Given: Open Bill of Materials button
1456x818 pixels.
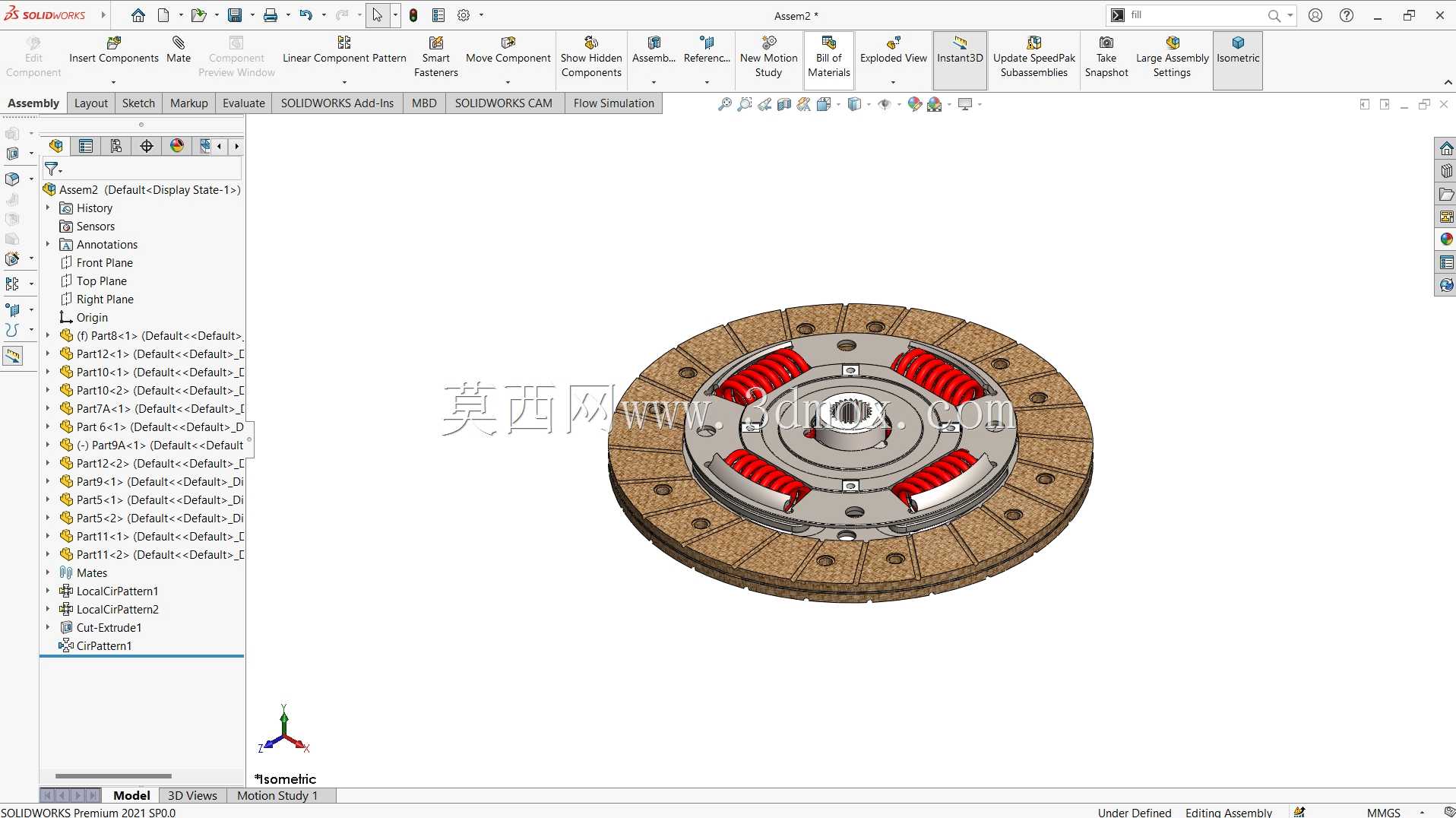Looking at the screenshot, I should [829, 59].
